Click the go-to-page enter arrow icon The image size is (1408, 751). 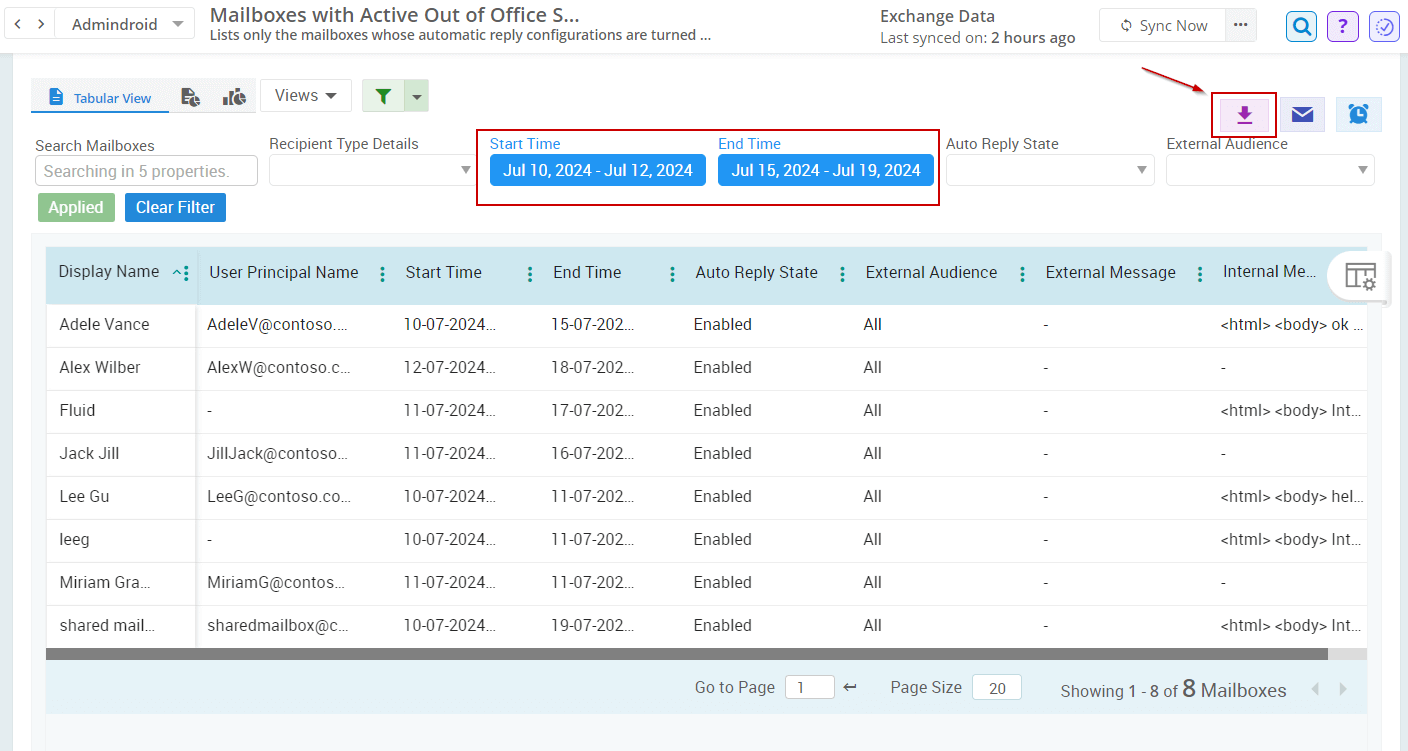pyautogui.click(x=850, y=687)
